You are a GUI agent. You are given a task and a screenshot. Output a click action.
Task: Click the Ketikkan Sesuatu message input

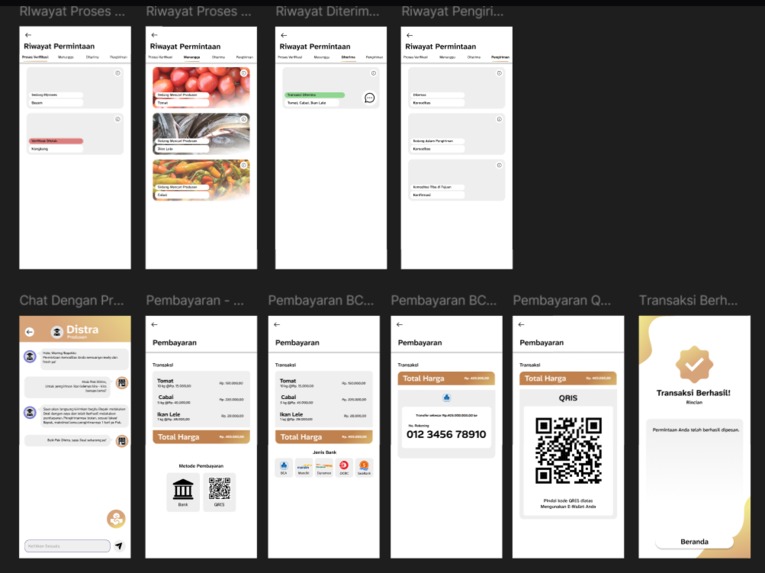pyautogui.click(x=67, y=546)
